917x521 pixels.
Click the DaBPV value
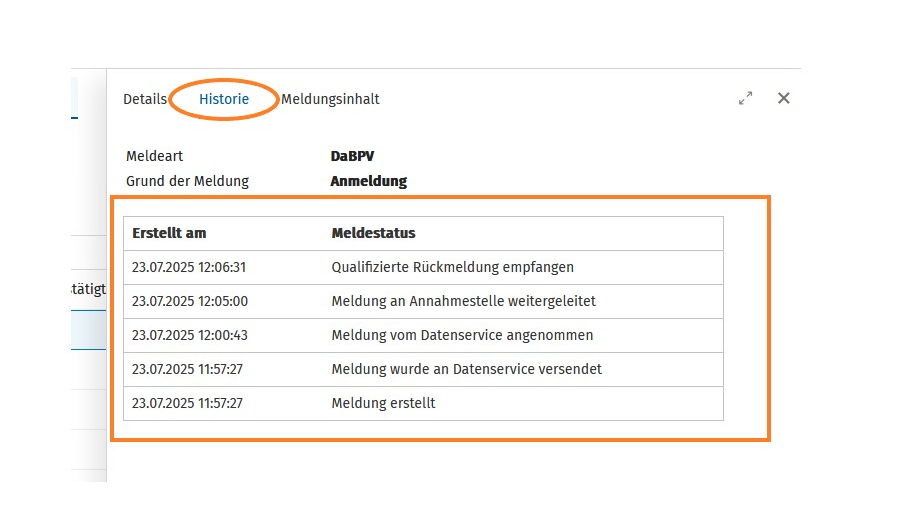point(352,156)
